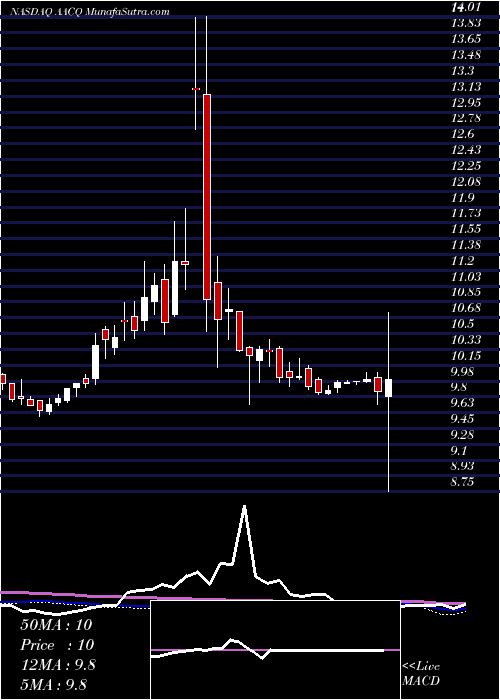Click the 10.5 price axis label
Viewport: 500px width, 700px height.
click(464, 324)
